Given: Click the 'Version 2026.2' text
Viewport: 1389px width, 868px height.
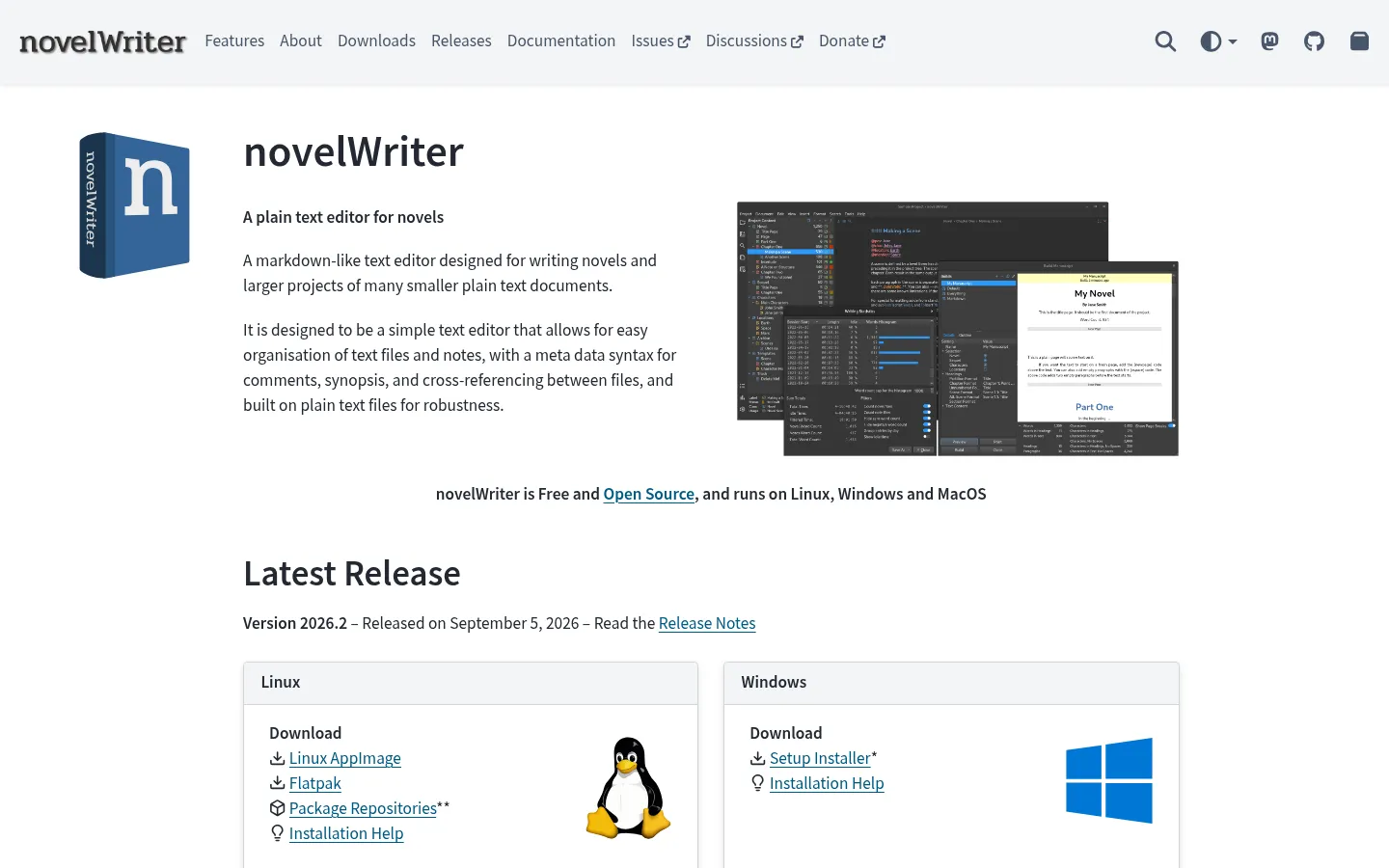Looking at the screenshot, I should tap(295, 623).
